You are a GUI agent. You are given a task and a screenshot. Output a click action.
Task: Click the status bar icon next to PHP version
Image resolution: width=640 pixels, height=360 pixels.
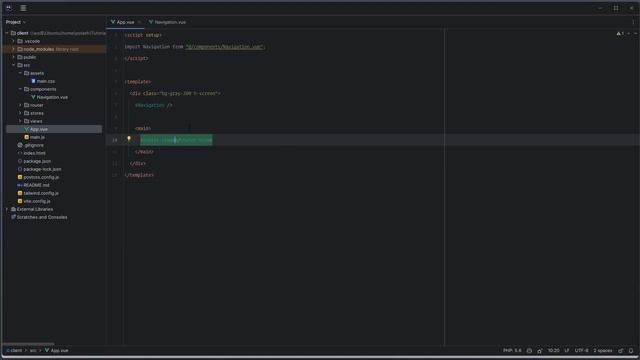(529, 351)
